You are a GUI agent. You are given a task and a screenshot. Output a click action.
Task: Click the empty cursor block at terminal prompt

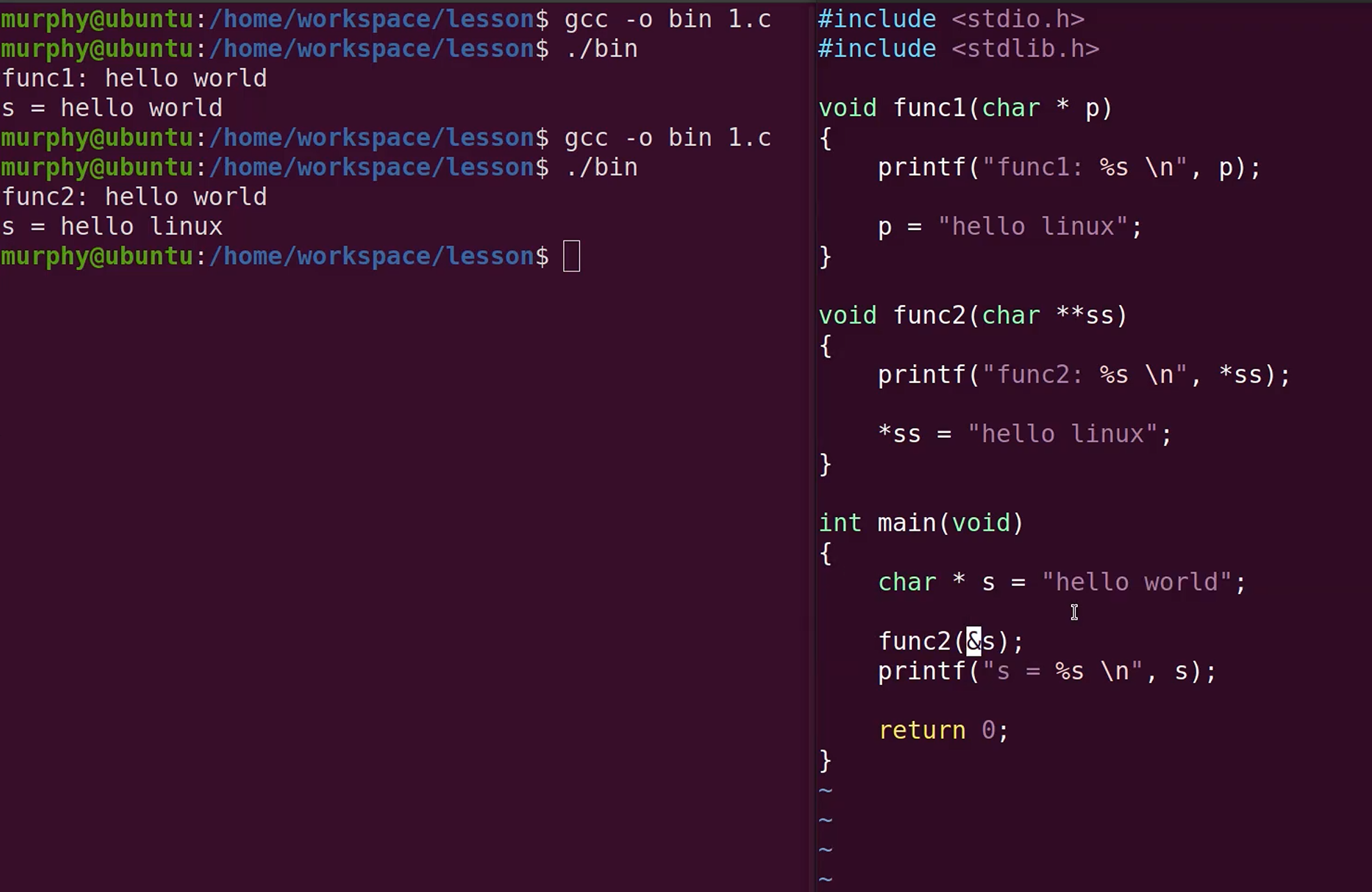click(x=571, y=256)
